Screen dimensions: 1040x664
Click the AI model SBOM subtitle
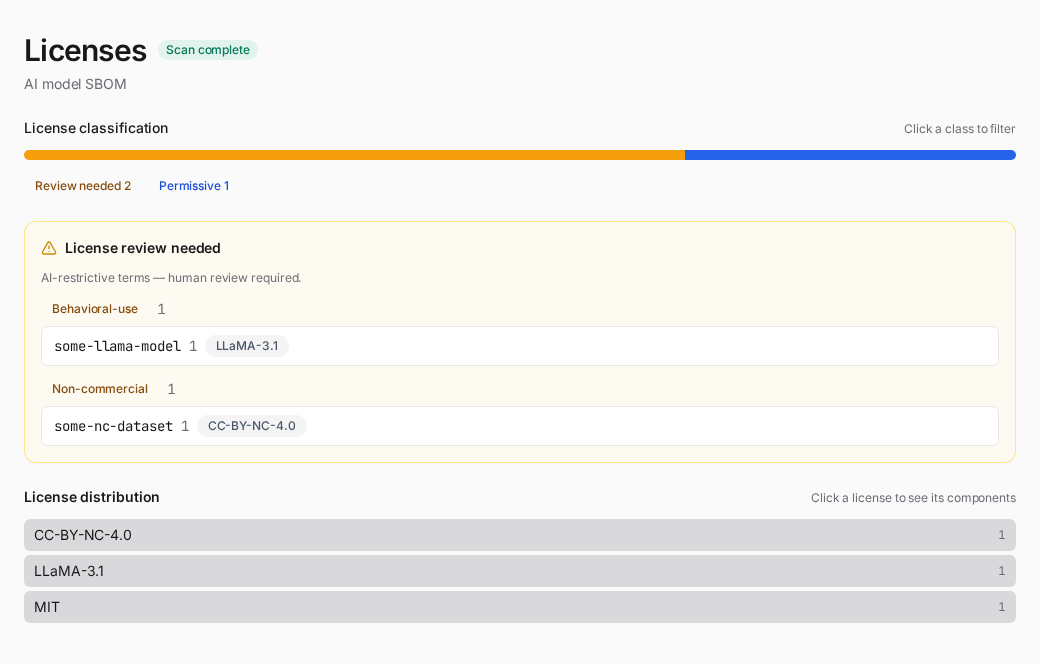[x=75, y=84]
